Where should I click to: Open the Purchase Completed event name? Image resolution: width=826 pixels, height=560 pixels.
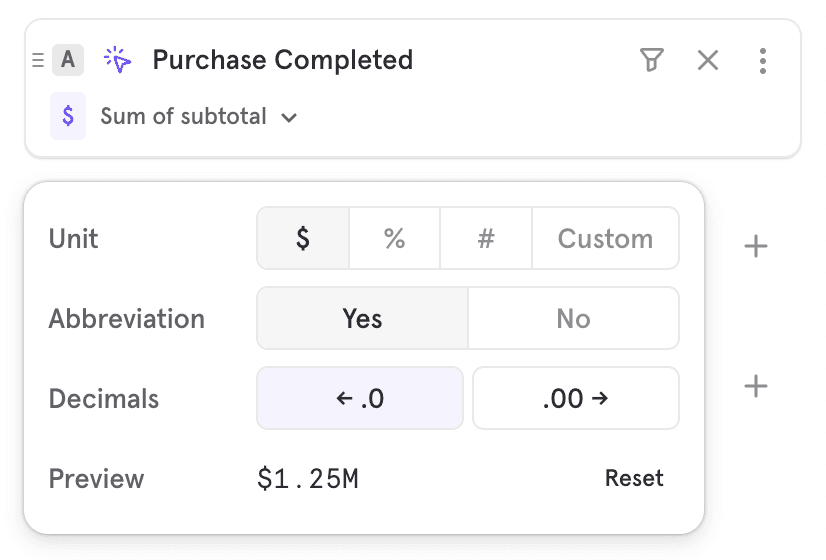282,60
